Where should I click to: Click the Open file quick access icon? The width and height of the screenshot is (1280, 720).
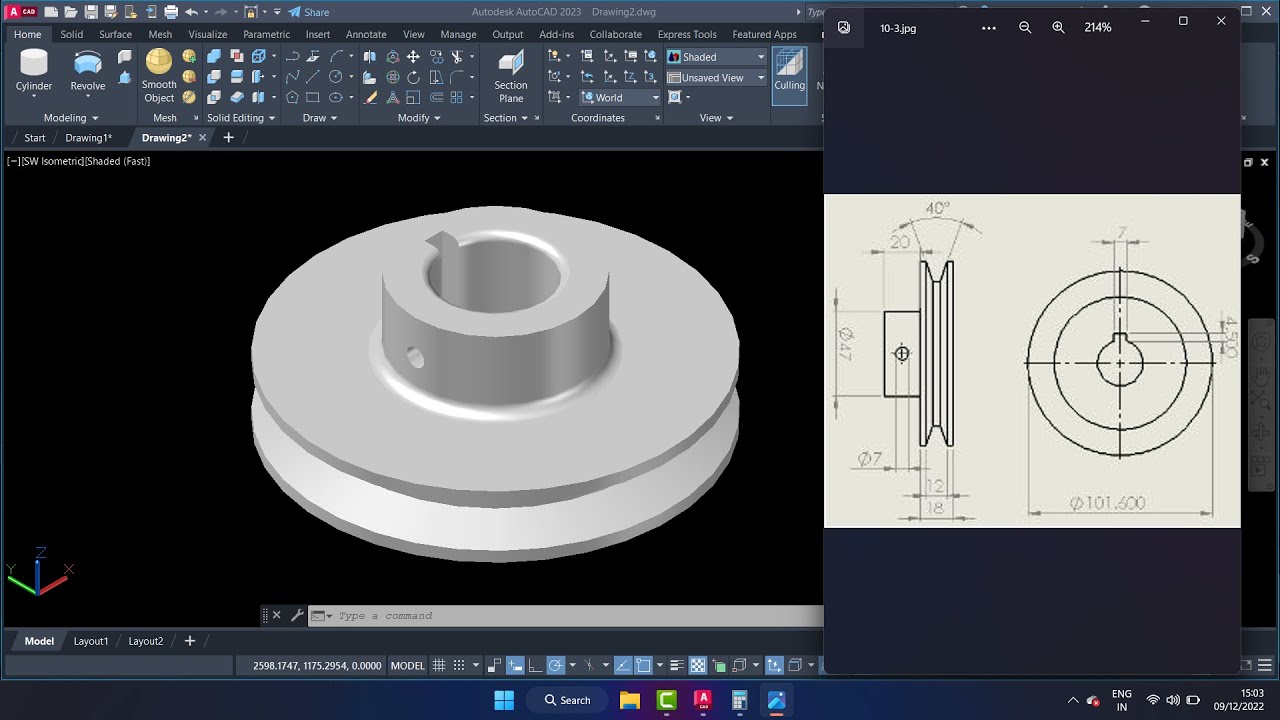[70, 12]
